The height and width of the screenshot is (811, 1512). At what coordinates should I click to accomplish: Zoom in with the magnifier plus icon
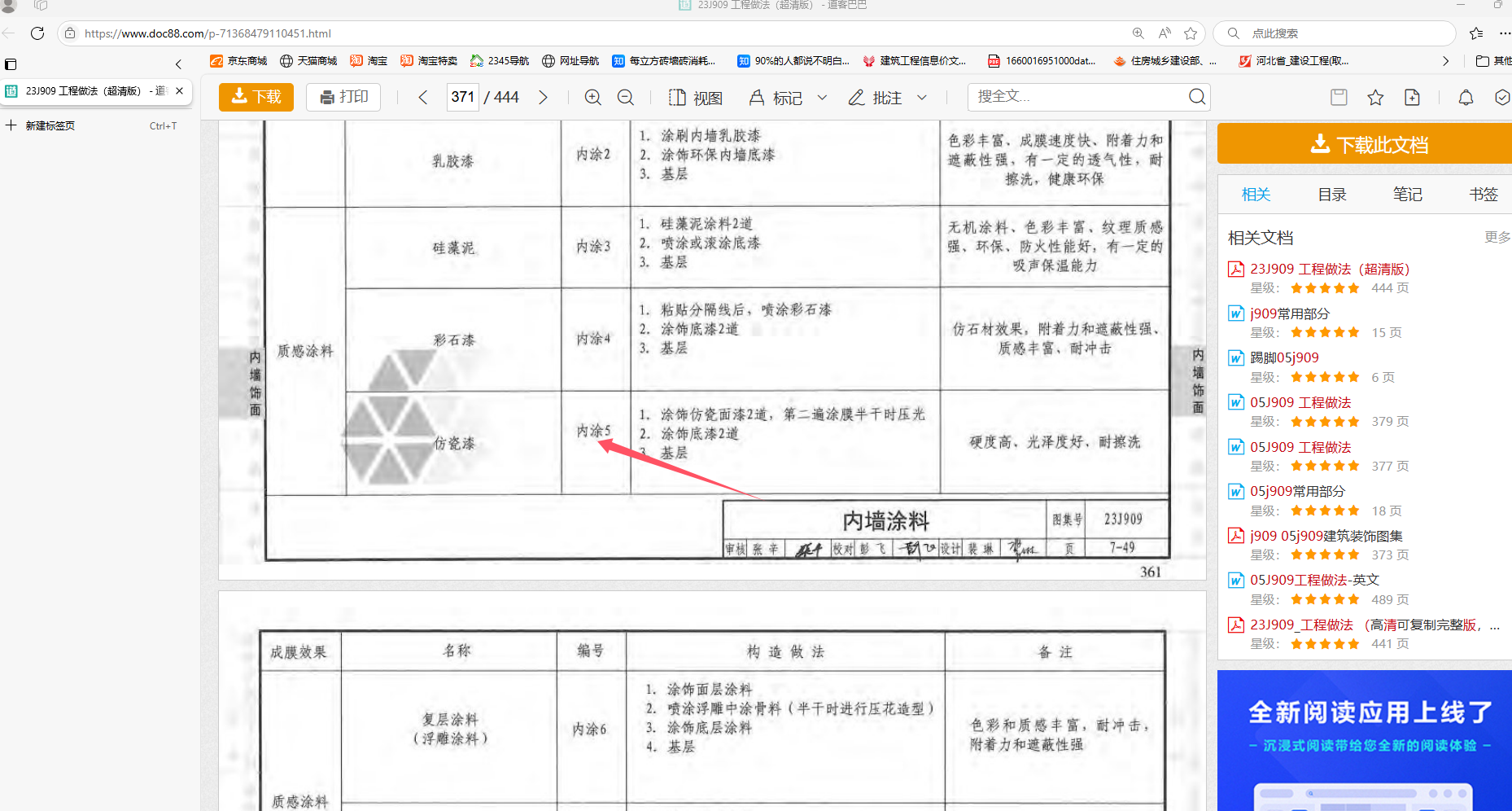593,97
